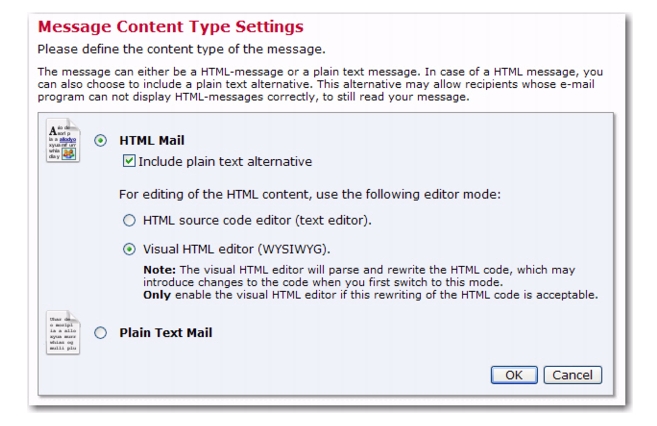Click the bold Plain Text Mail label
657x426 pixels.
click(166, 333)
